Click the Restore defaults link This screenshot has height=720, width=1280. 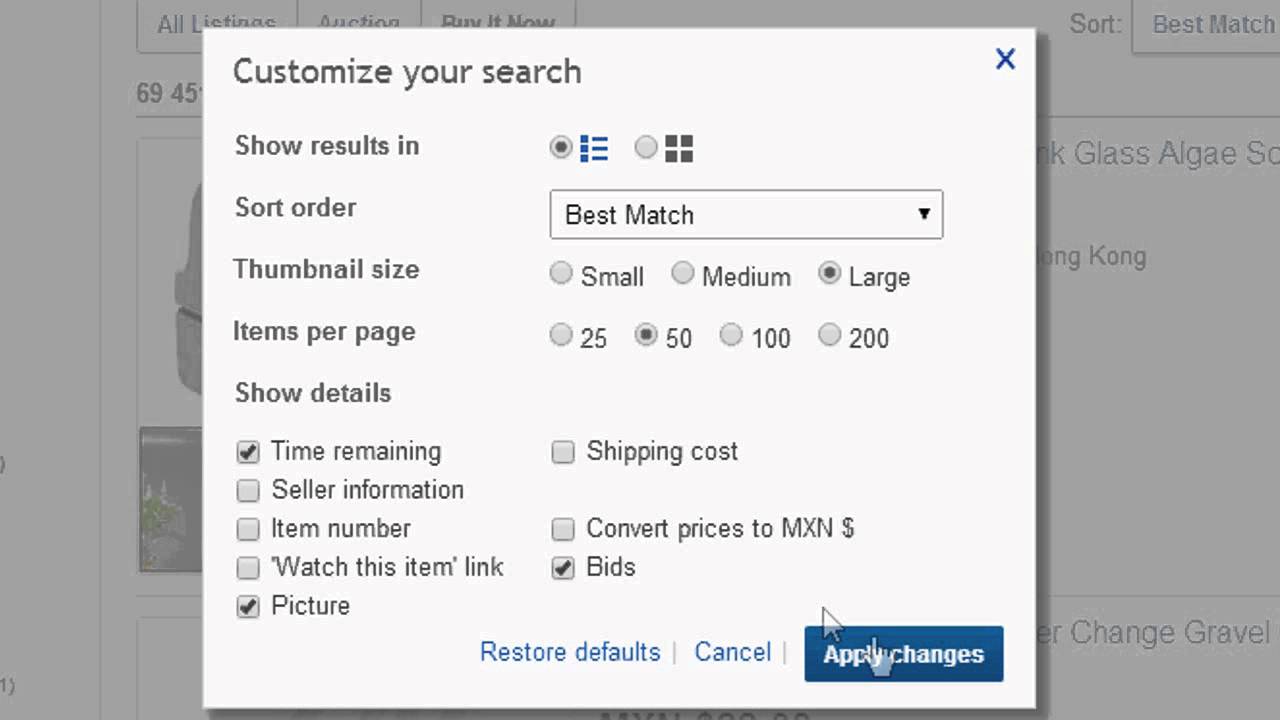[x=570, y=653]
